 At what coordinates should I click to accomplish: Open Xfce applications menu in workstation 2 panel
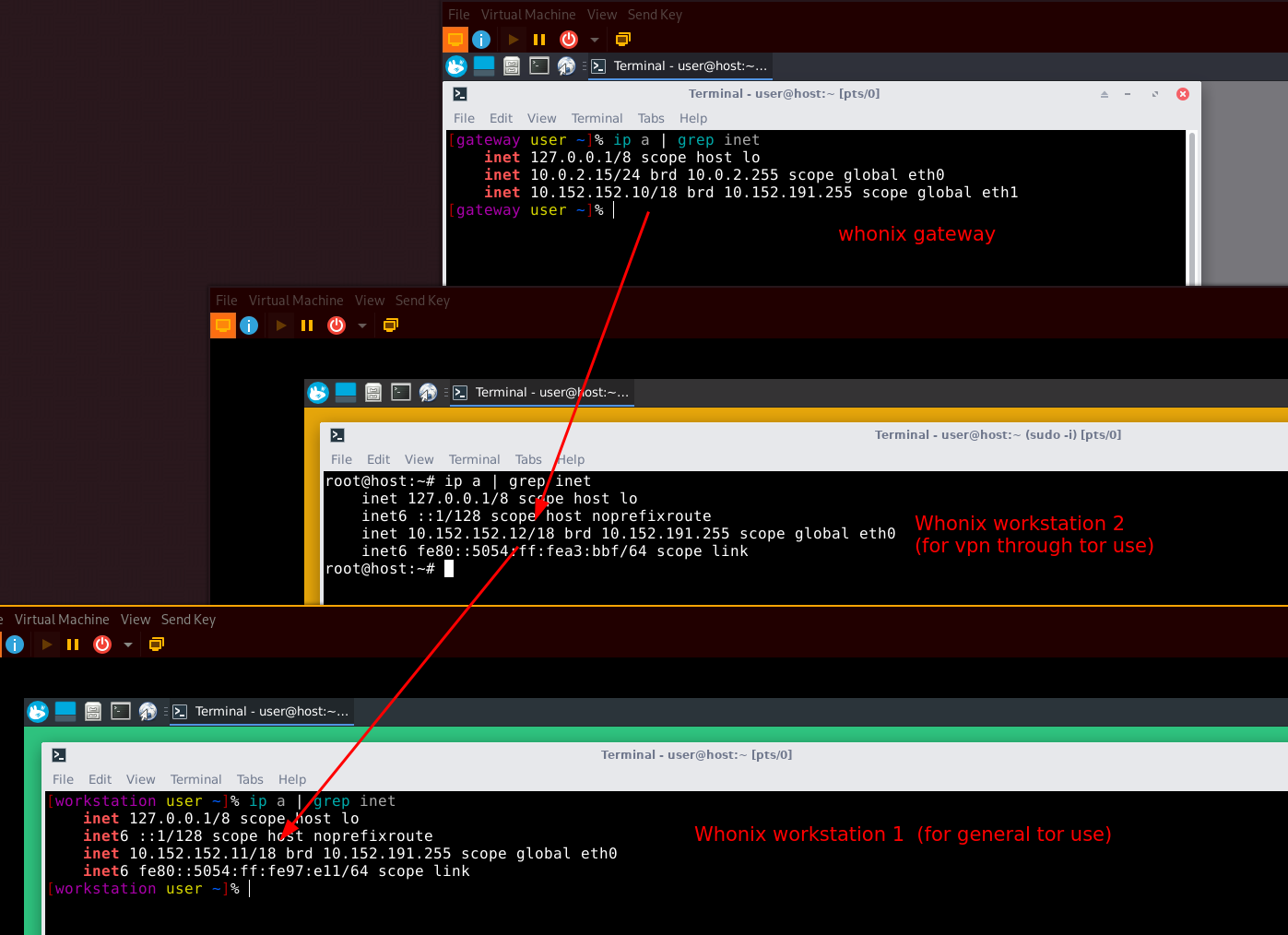point(318,393)
